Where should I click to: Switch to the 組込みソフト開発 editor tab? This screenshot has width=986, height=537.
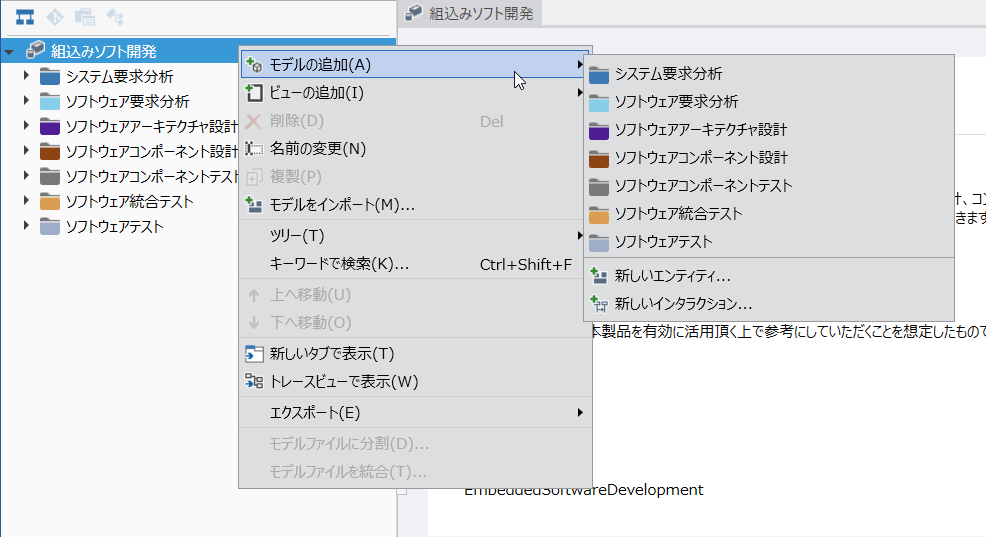tap(470, 13)
